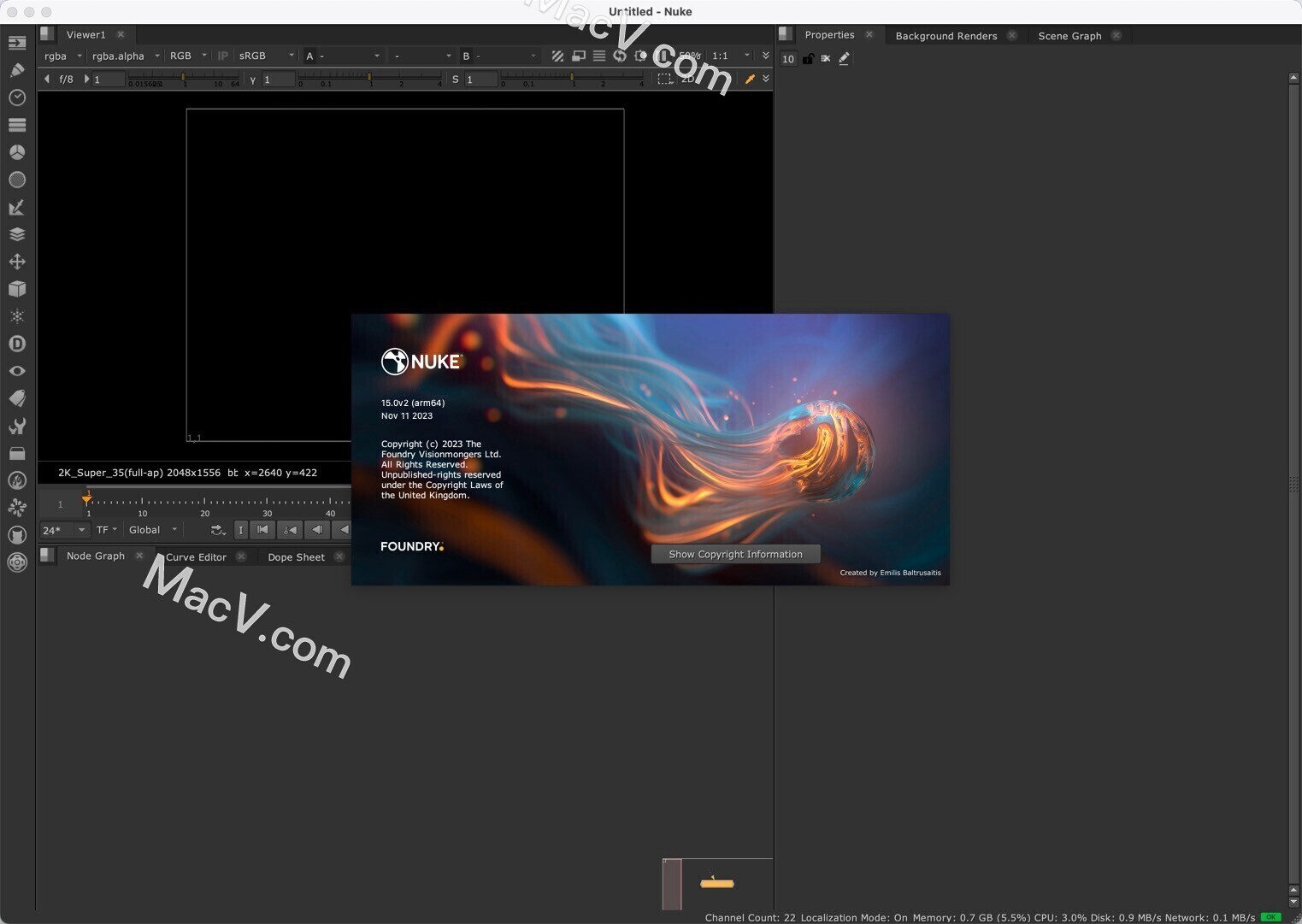Open the 3D nodes cube menu
1302x924 pixels.
[x=17, y=289]
